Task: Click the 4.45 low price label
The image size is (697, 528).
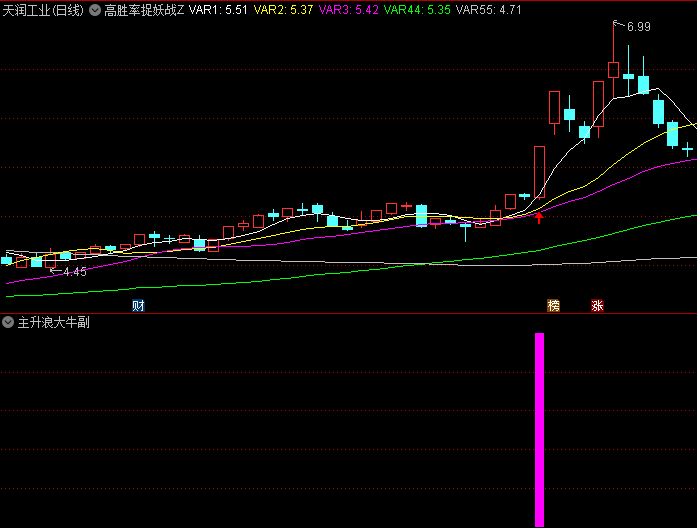Action: click(x=75, y=272)
